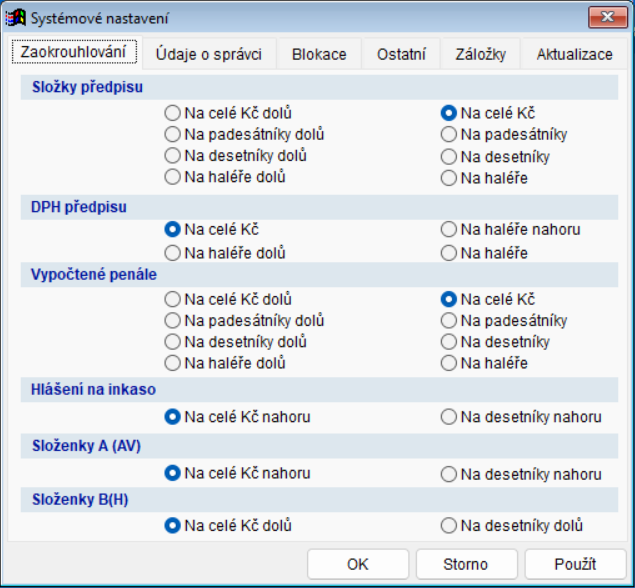
Task: Choose Na desetníky dolů under Vypočtené penále
Action: [174, 342]
